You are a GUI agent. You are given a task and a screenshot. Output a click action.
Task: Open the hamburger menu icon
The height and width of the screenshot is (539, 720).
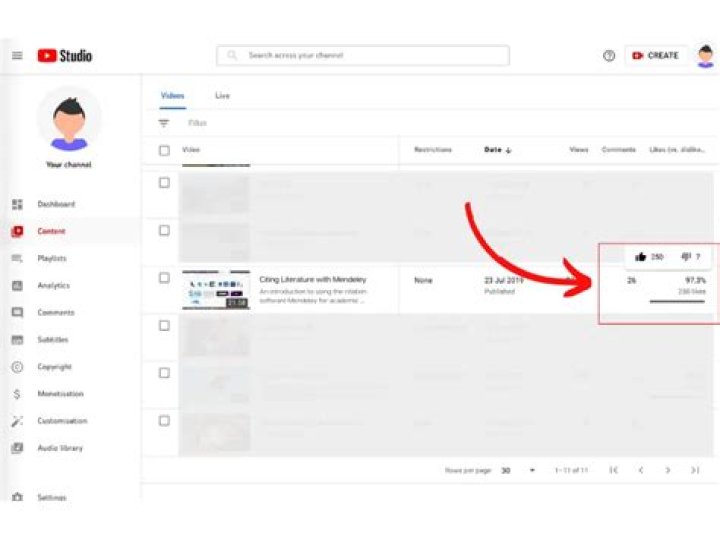pos(17,56)
